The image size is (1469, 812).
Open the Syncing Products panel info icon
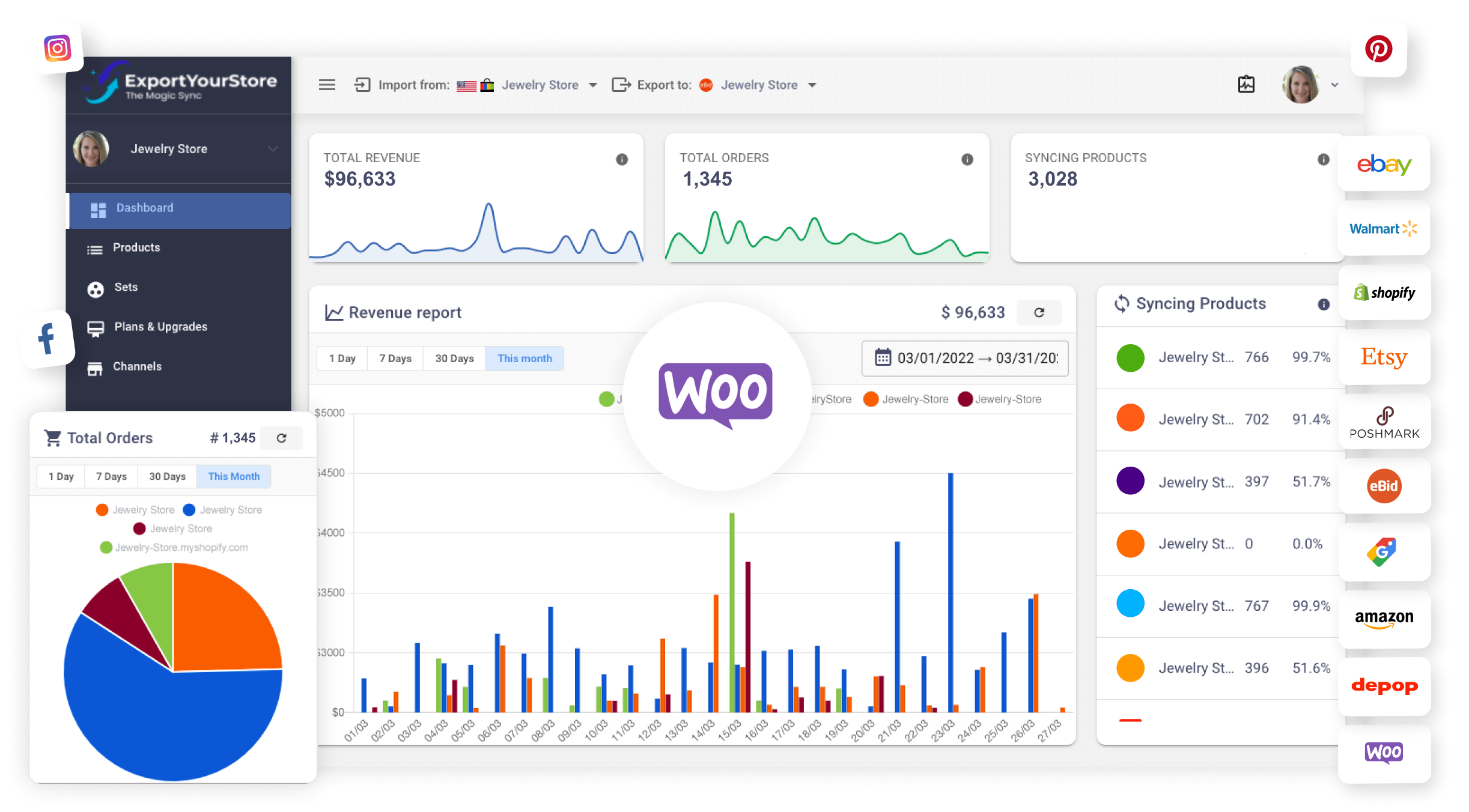1324,304
